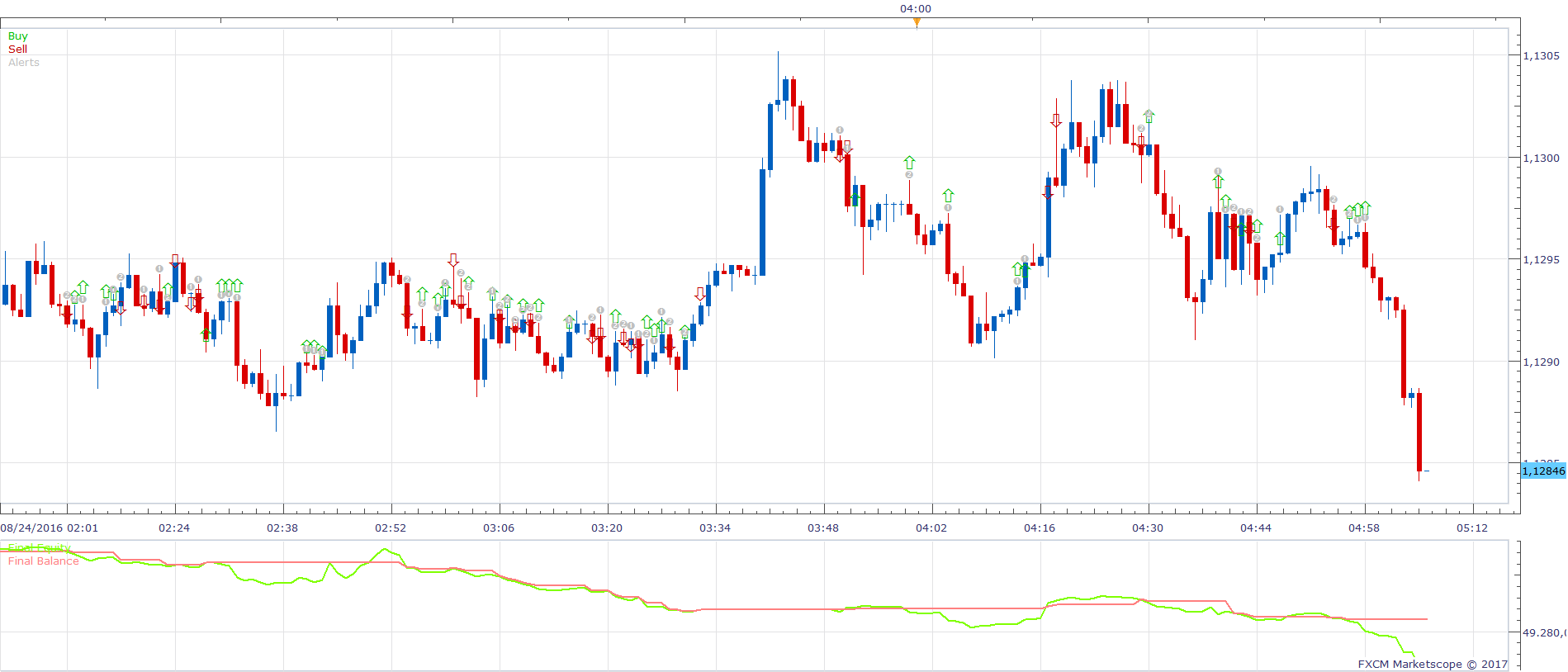Click the red sell marker above the 02:24 candle
The width and height of the screenshot is (1568, 672).
click(x=174, y=260)
